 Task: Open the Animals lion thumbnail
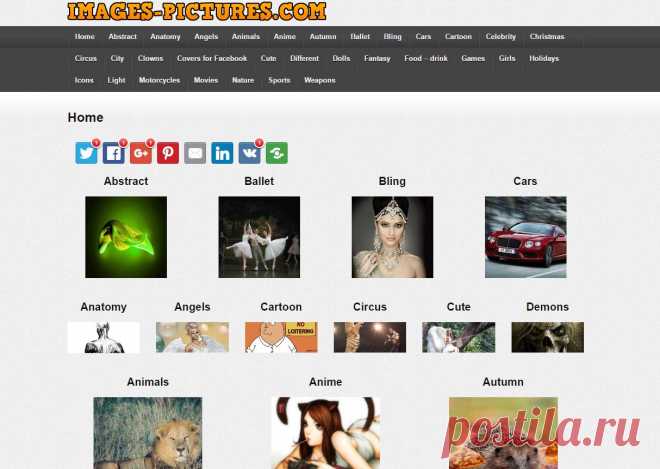tap(148, 433)
